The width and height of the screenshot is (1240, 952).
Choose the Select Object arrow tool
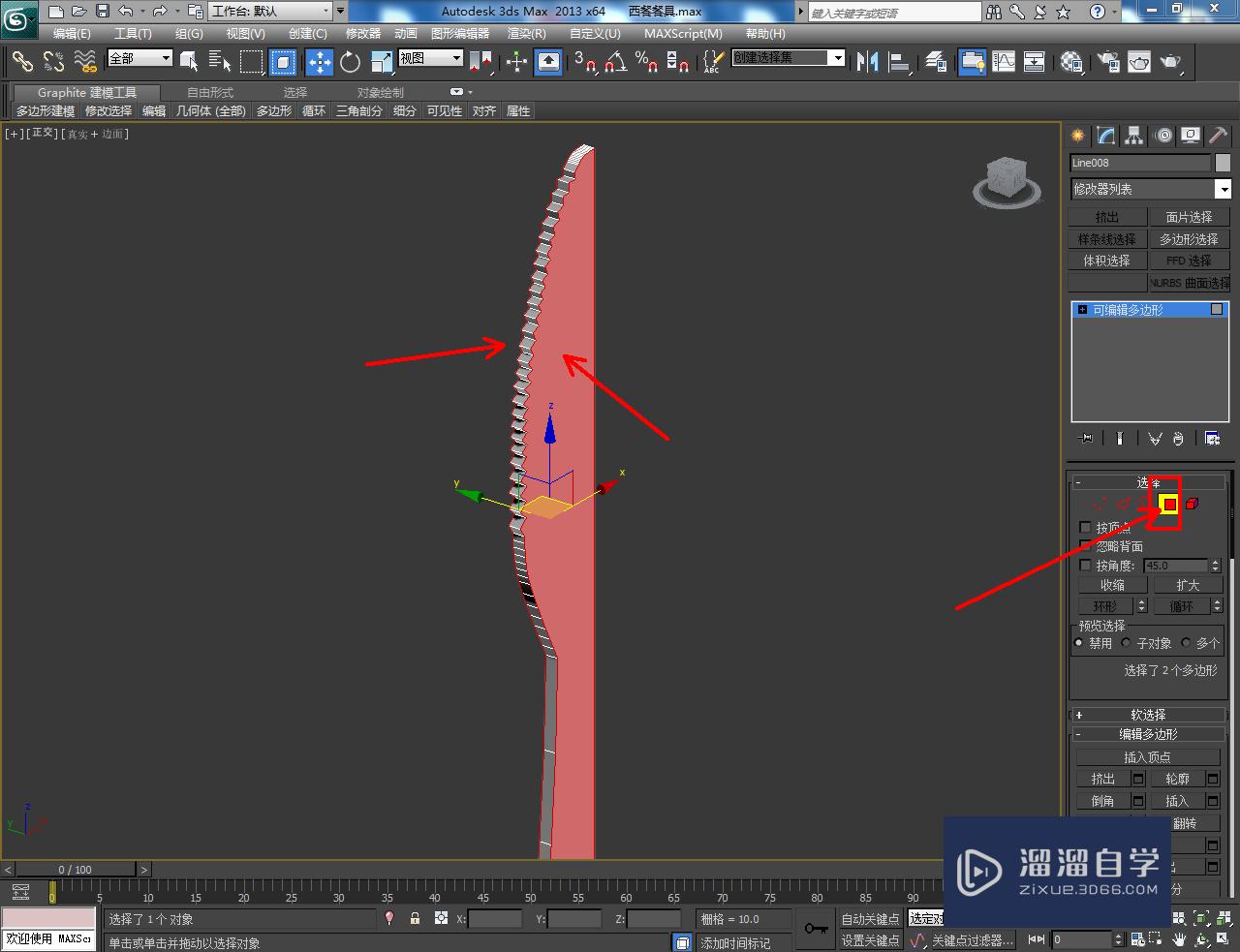[189, 62]
